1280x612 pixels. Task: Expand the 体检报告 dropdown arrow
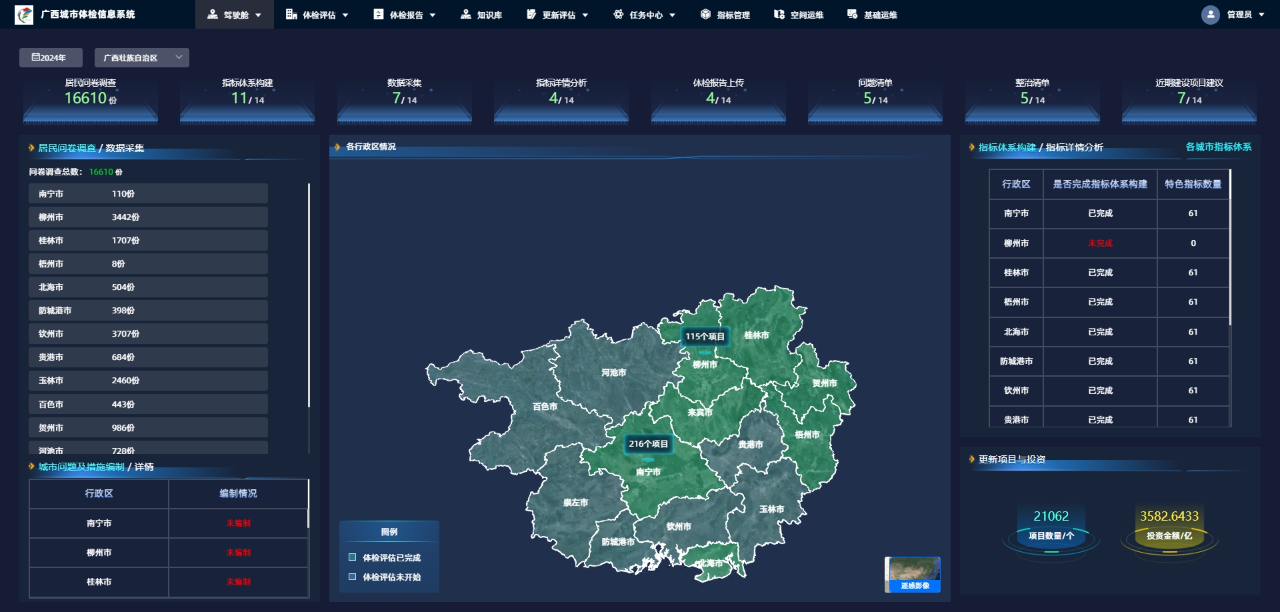pos(433,16)
